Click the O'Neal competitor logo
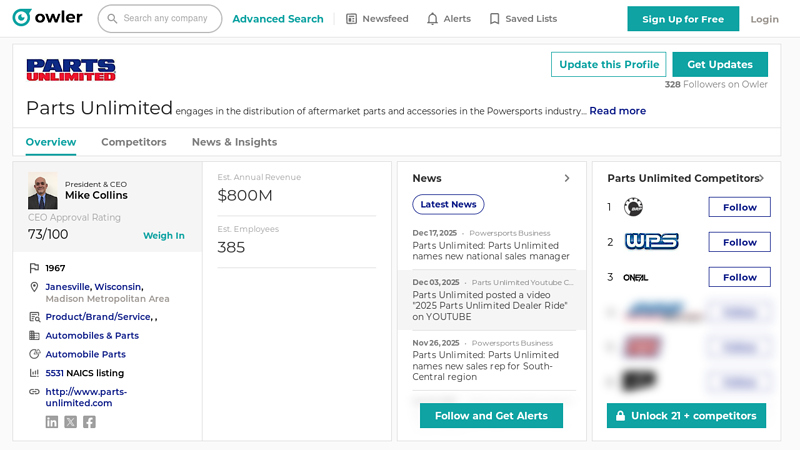The width and height of the screenshot is (800, 450). [636, 277]
